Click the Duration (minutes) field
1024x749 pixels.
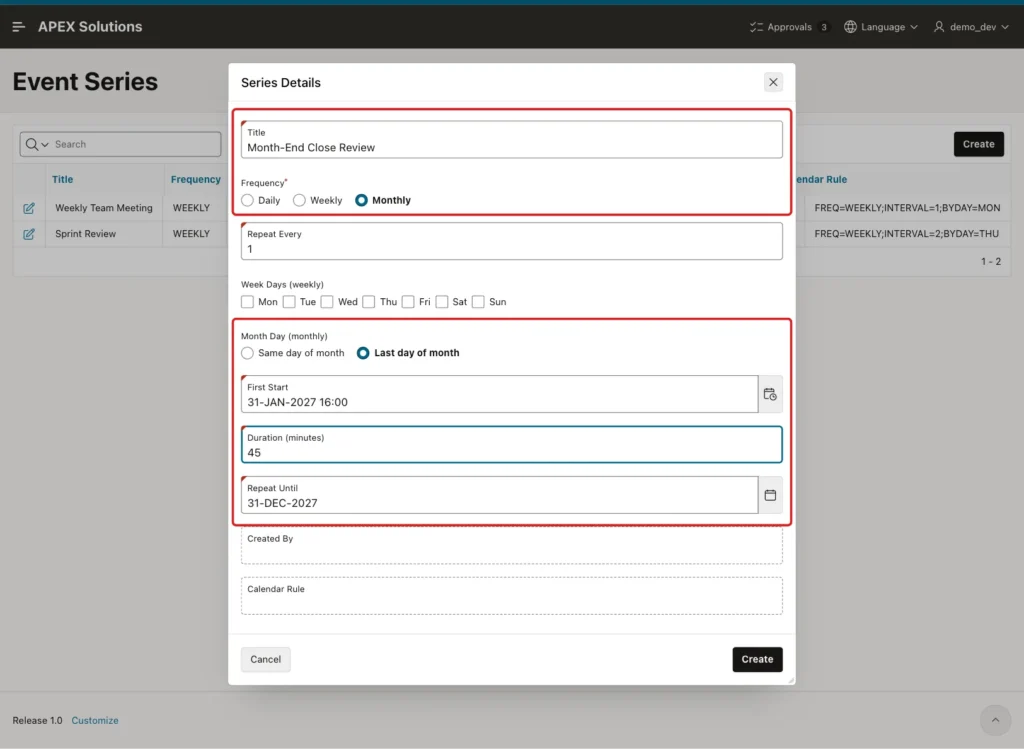511,445
